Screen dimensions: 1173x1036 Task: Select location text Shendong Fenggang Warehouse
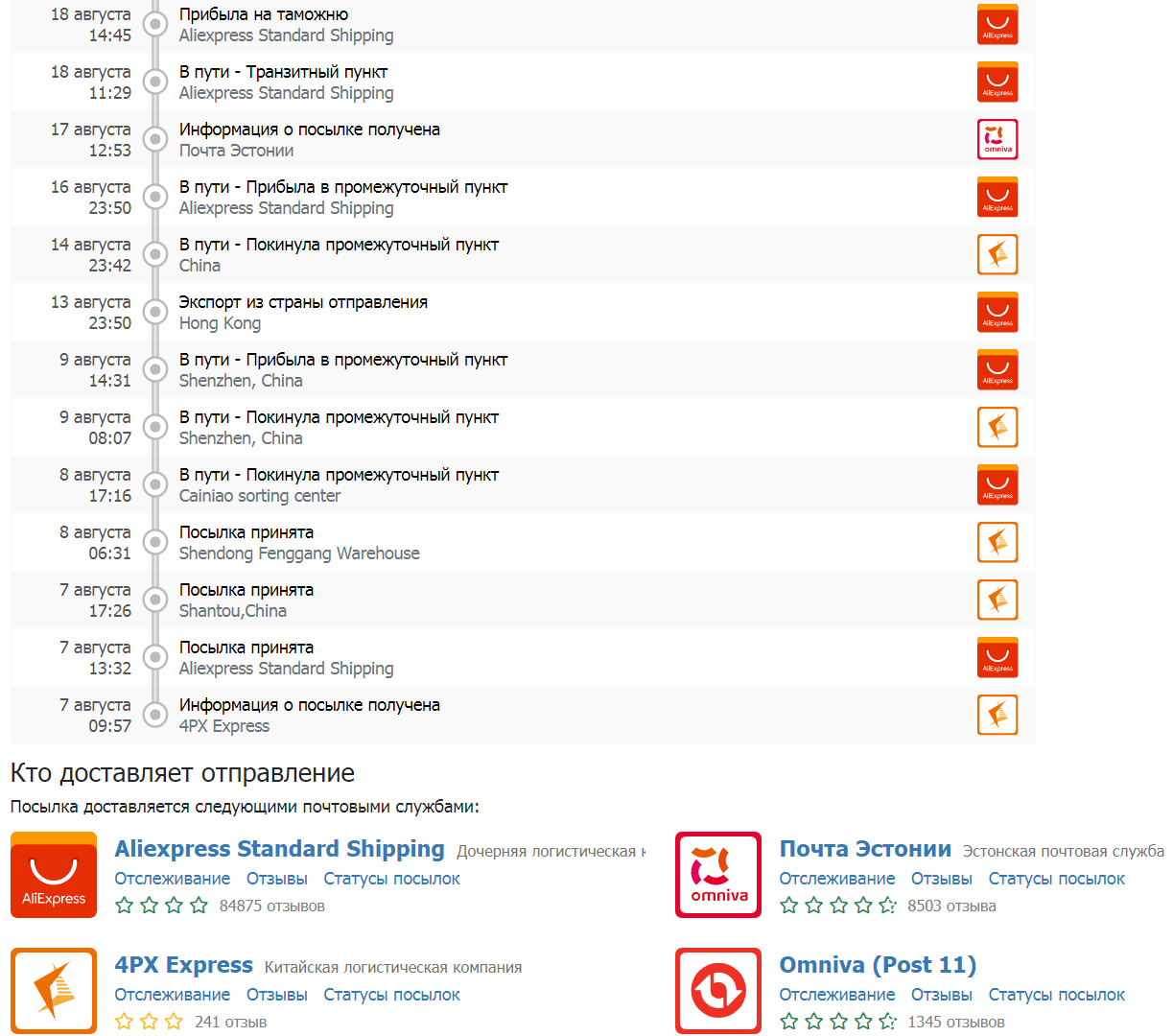click(299, 553)
